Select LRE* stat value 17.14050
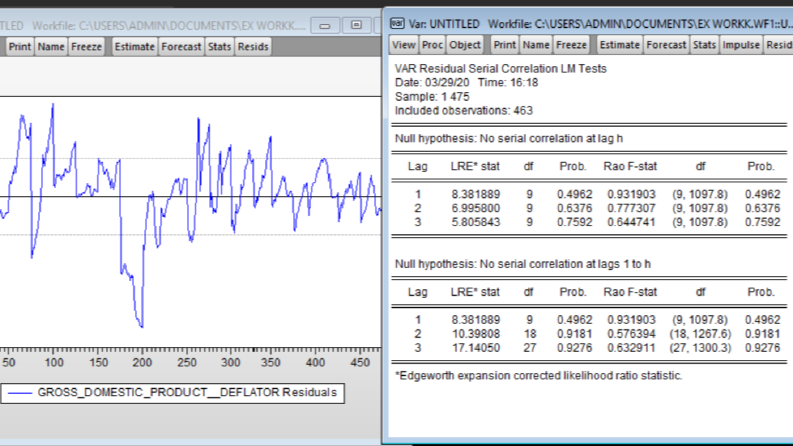 pyautogui.click(x=475, y=348)
